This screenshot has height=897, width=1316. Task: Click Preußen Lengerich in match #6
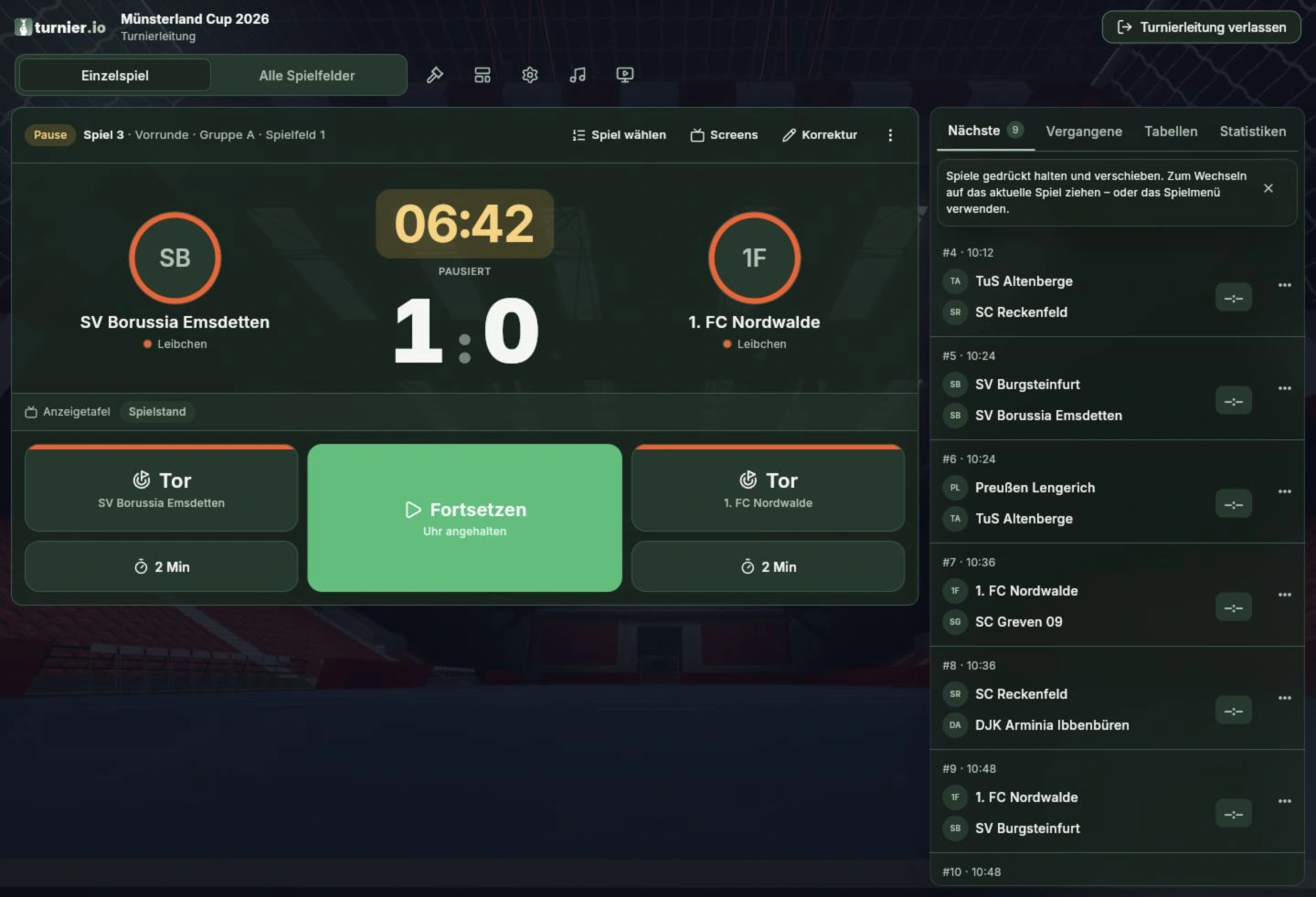1035,488
